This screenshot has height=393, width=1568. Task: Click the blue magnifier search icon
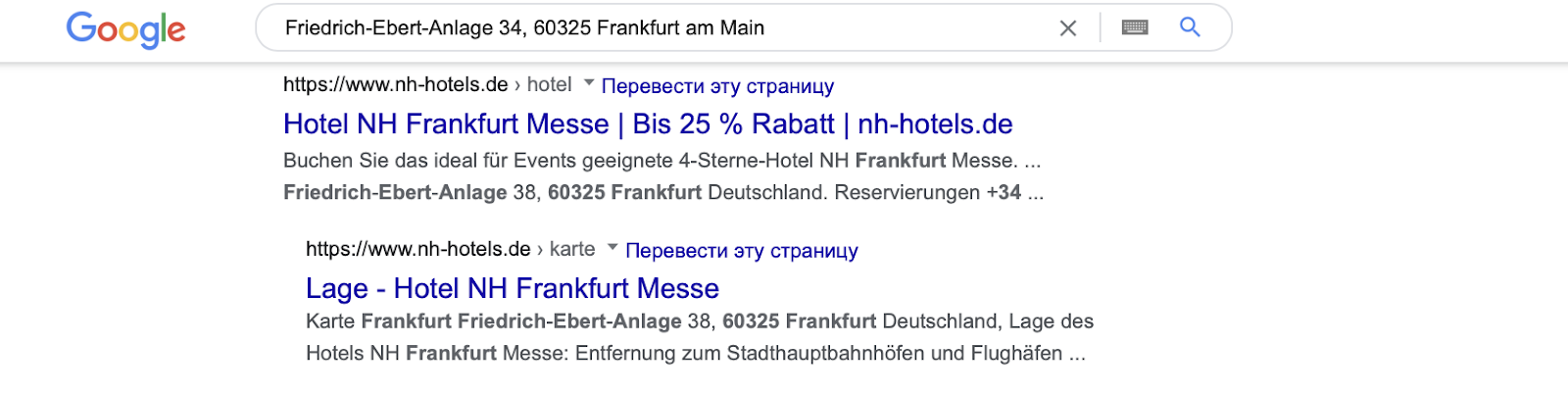pos(1190,27)
